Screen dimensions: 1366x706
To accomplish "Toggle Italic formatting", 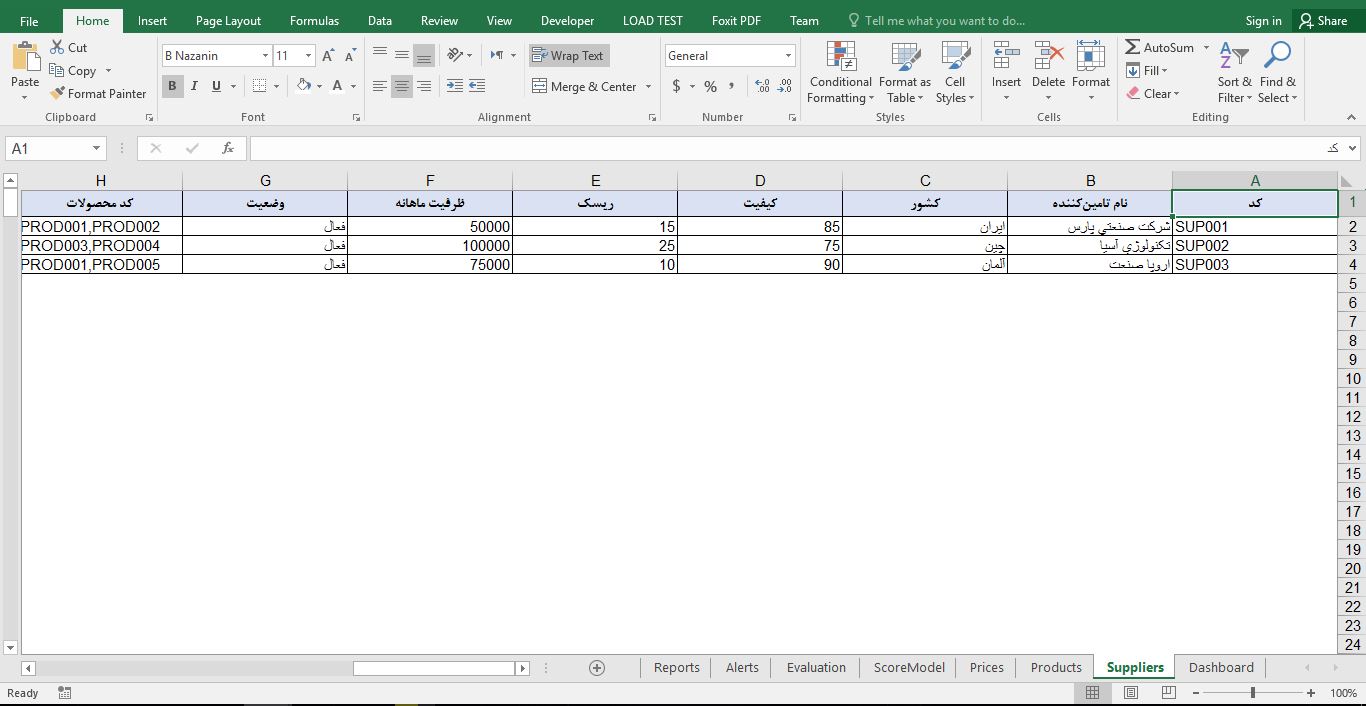I will pos(194,86).
